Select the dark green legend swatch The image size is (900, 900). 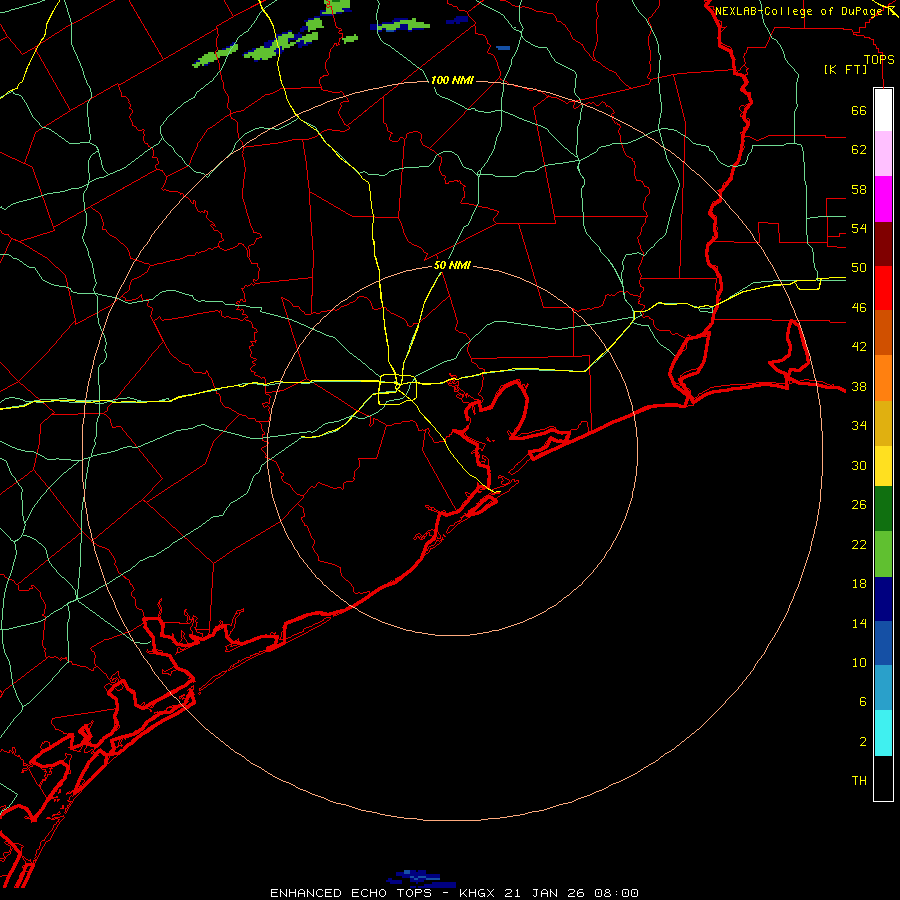883,509
